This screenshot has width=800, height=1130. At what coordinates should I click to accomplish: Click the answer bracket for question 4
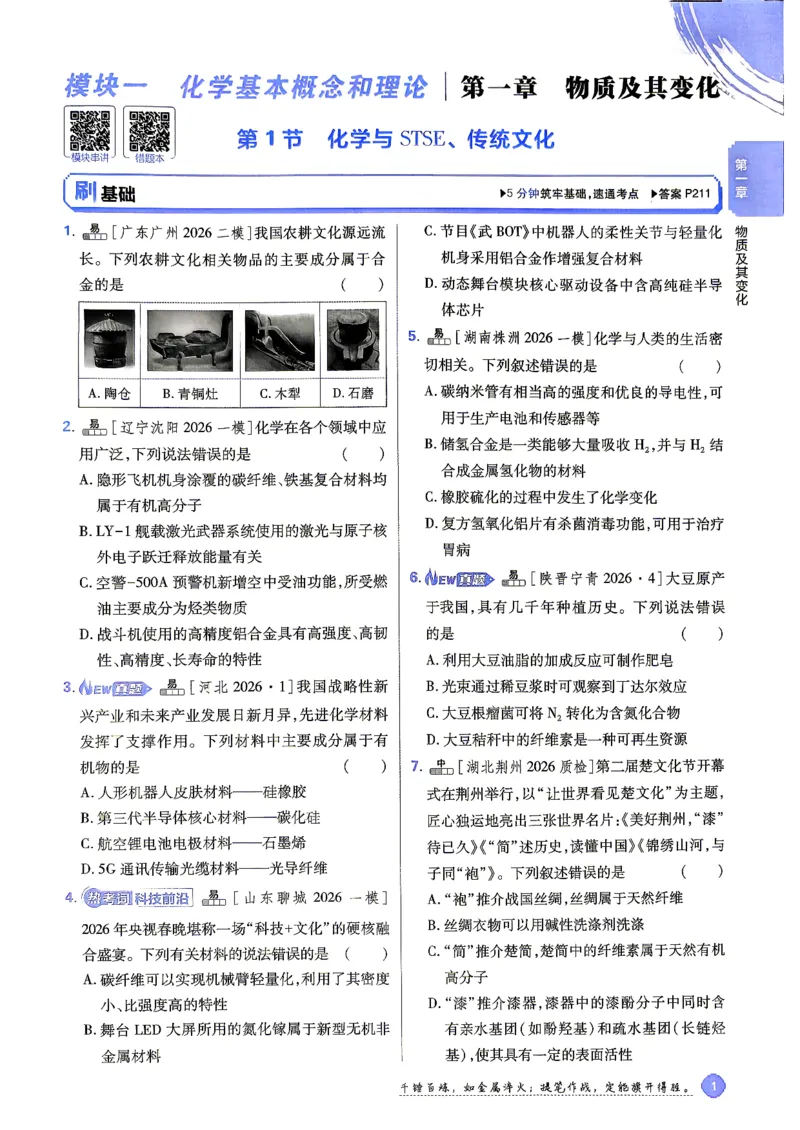click(366, 954)
